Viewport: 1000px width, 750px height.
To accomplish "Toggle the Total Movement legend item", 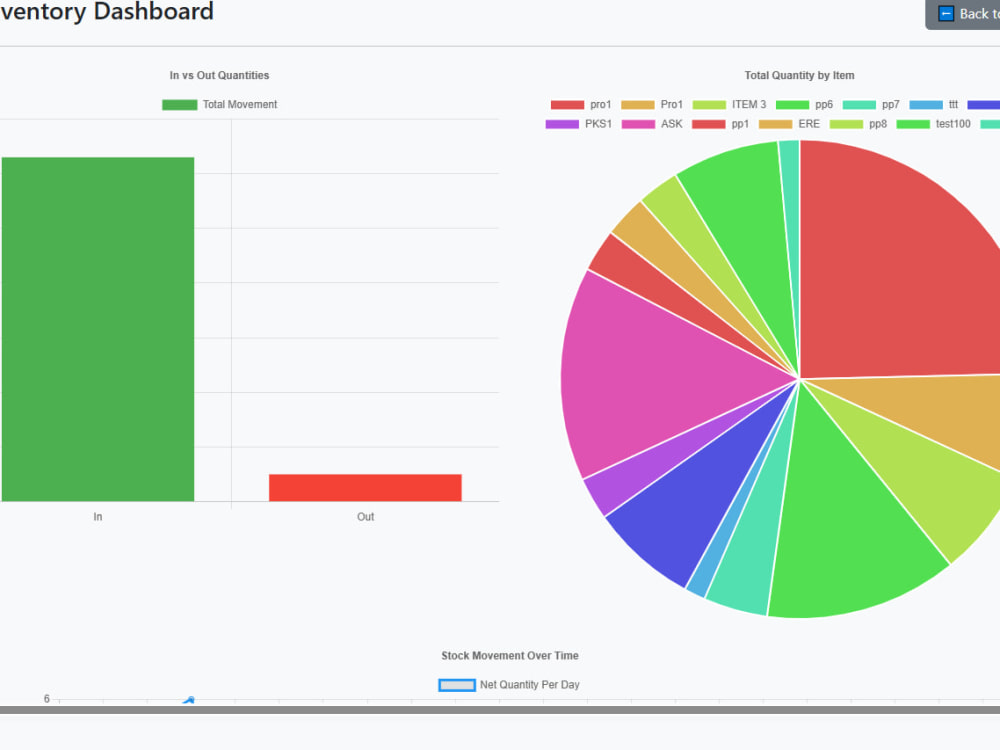I will [x=219, y=105].
